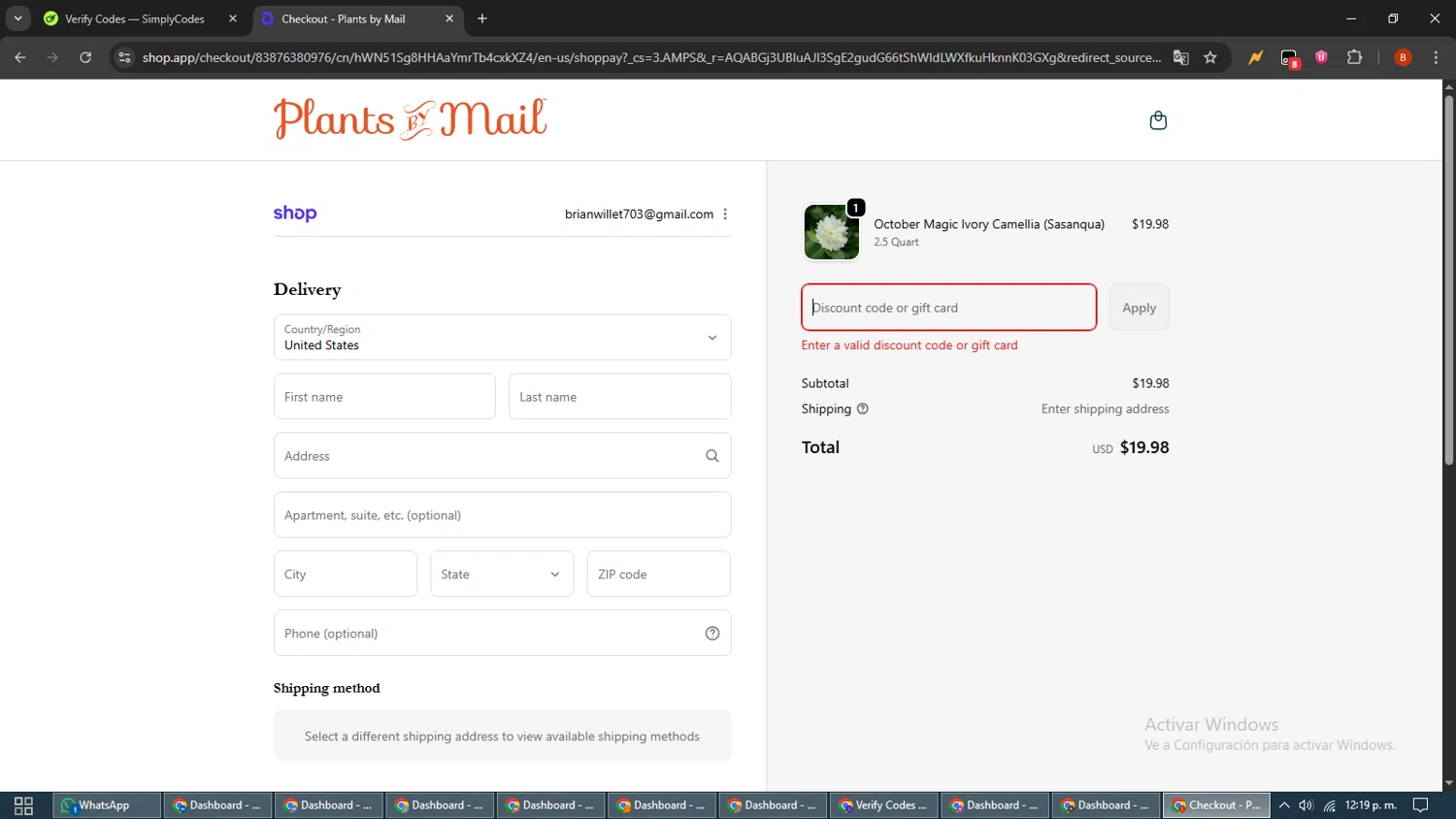The image size is (1456, 819).
Task: Click the Apply discount button
Action: pyautogui.click(x=1139, y=308)
